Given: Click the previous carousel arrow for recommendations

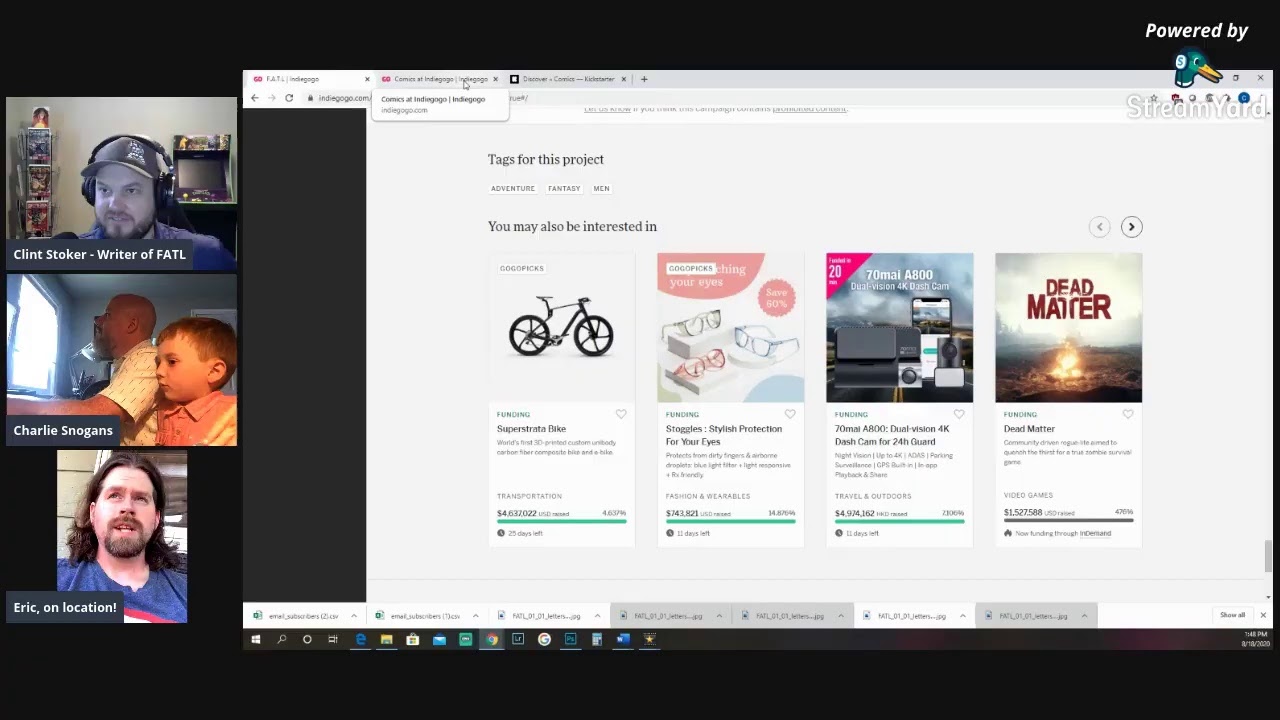Looking at the screenshot, I should (x=1099, y=227).
